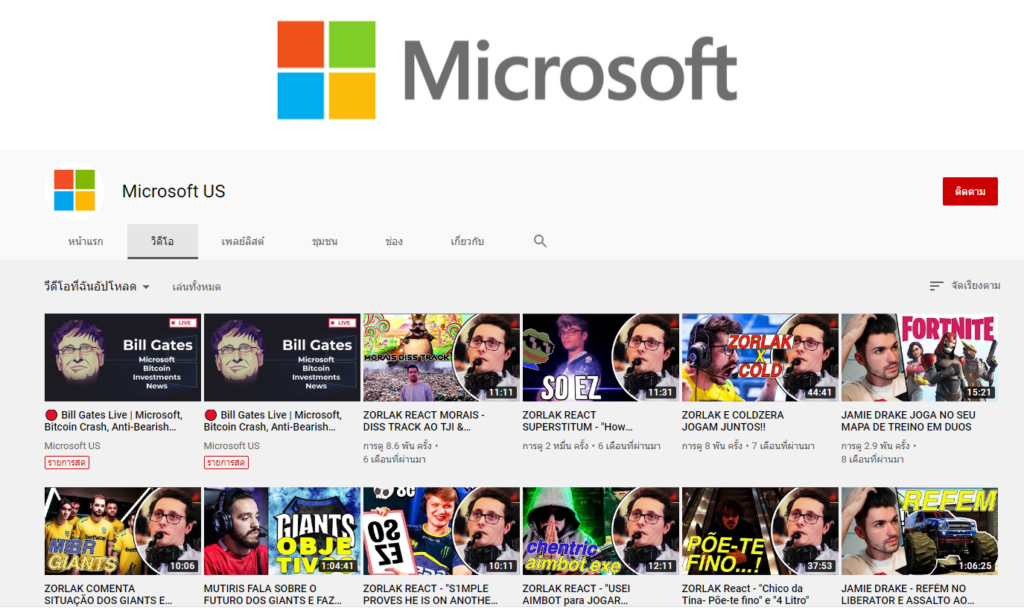The image size is (1024, 610).
Task: Click the channel search magnifier icon
Action: pos(539,241)
